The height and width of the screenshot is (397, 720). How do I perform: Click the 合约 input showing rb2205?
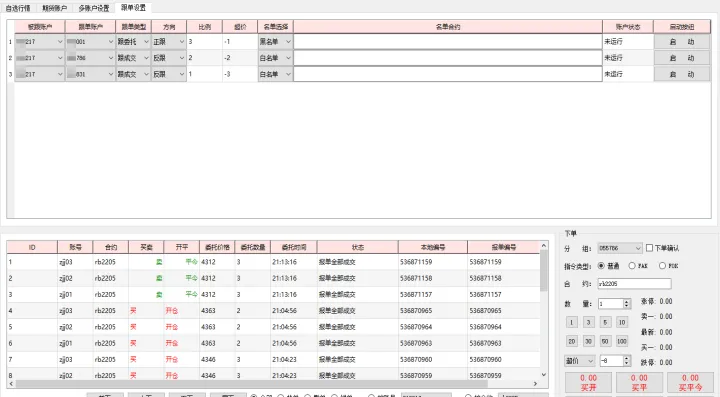[x=634, y=284]
